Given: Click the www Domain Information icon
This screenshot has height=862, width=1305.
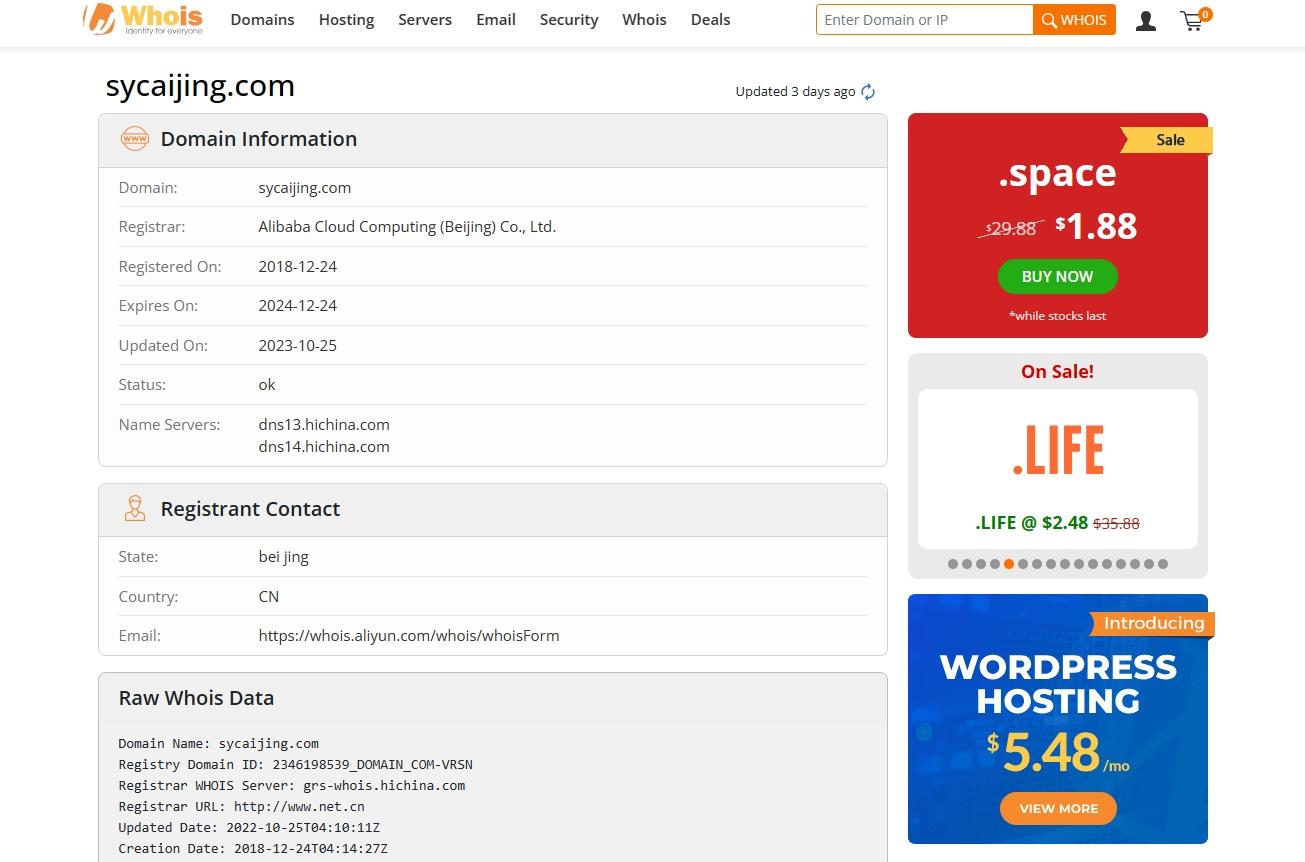Looking at the screenshot, I should [134, 139].
